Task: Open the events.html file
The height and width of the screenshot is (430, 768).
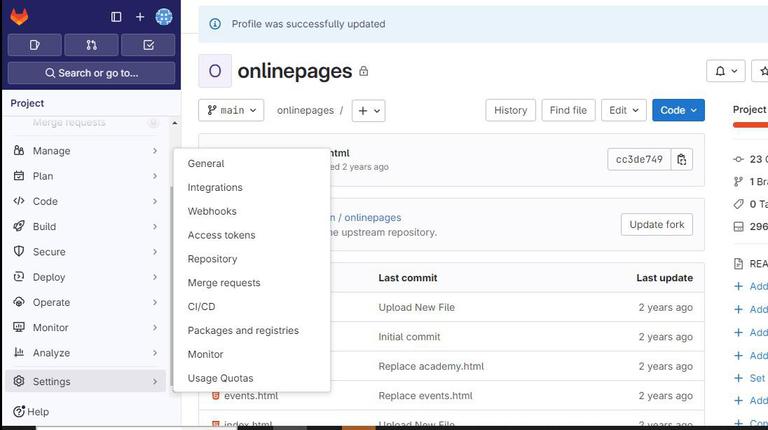Action: 251,396
